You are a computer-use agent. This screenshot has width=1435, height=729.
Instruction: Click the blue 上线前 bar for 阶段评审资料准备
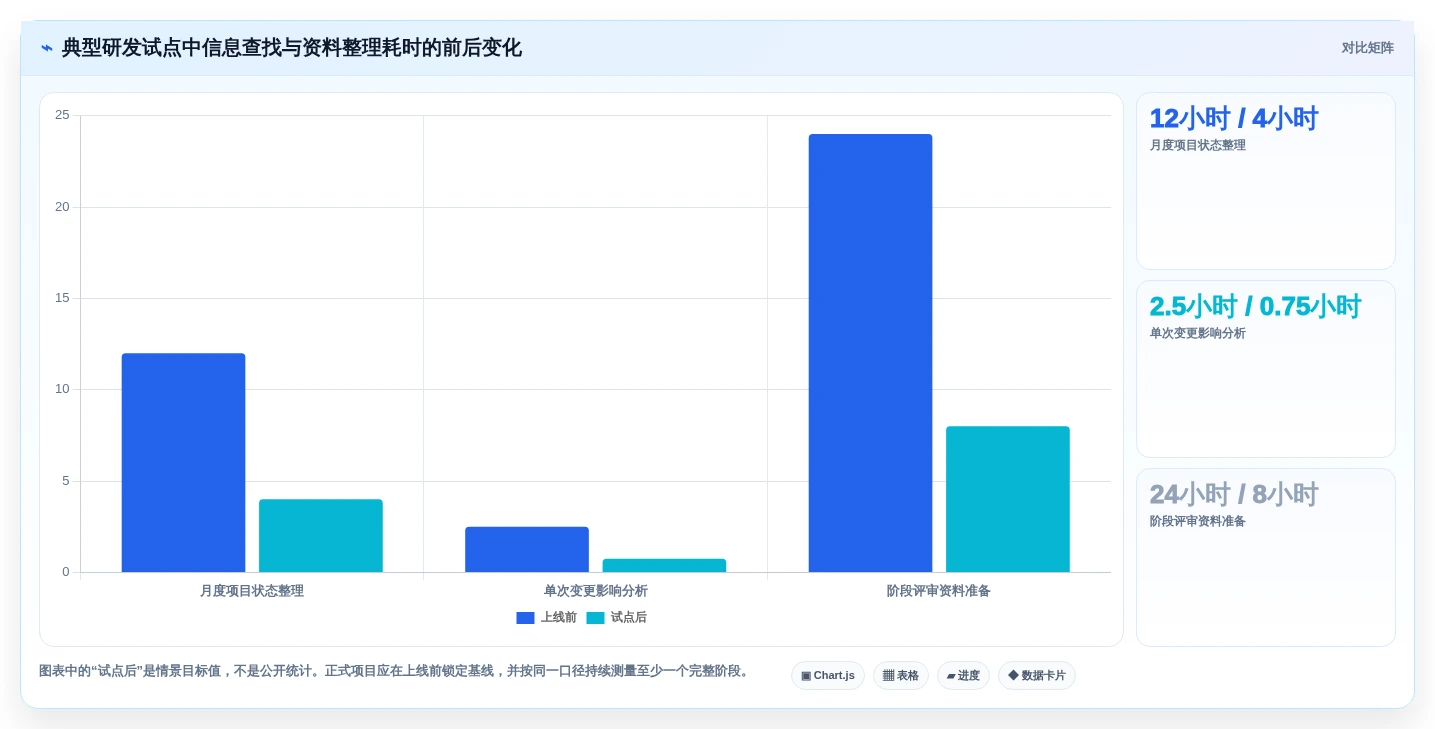coord(870,353)
